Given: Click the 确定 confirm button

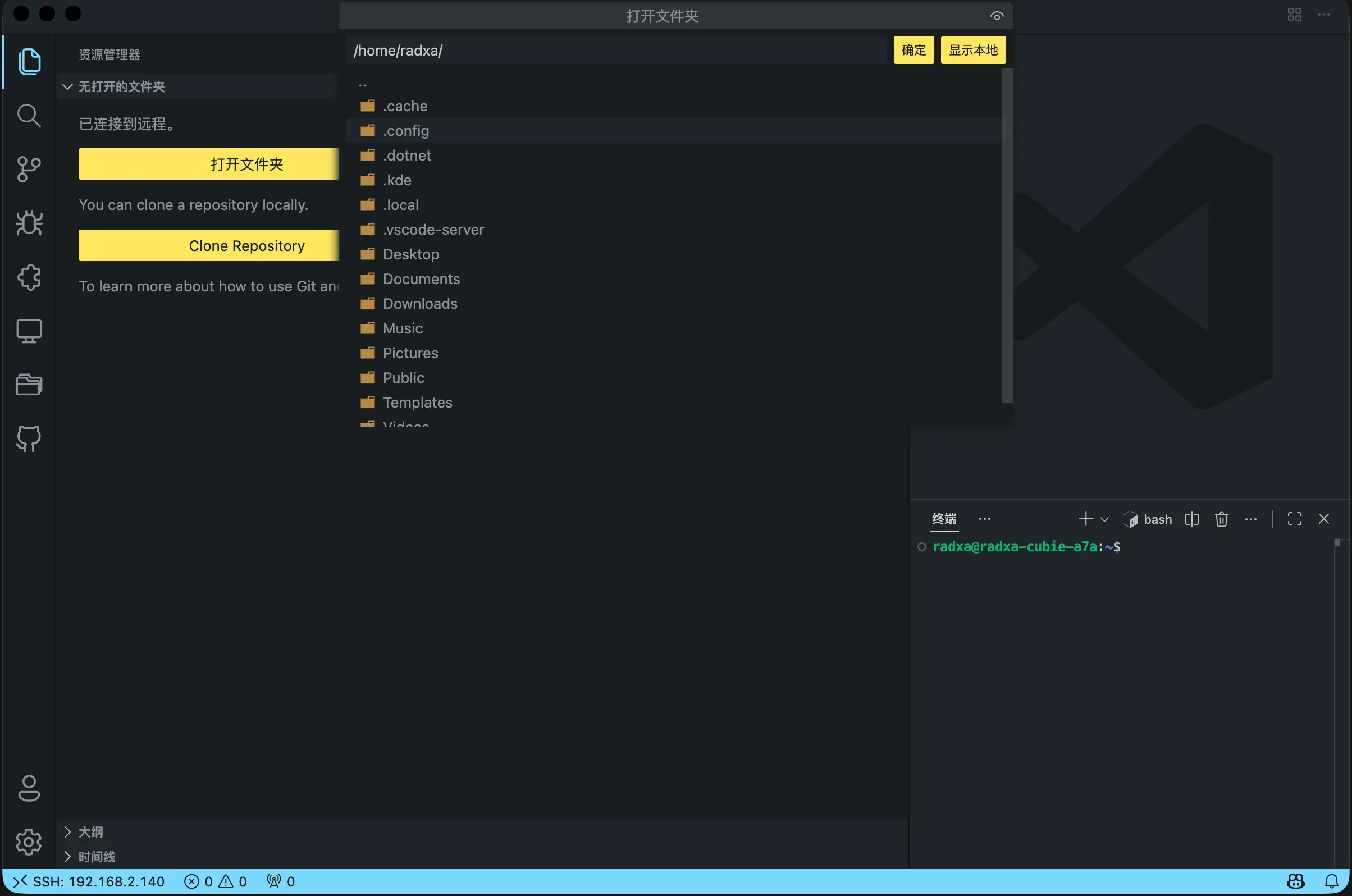Looking at the screenshot, I should (913, 51).
